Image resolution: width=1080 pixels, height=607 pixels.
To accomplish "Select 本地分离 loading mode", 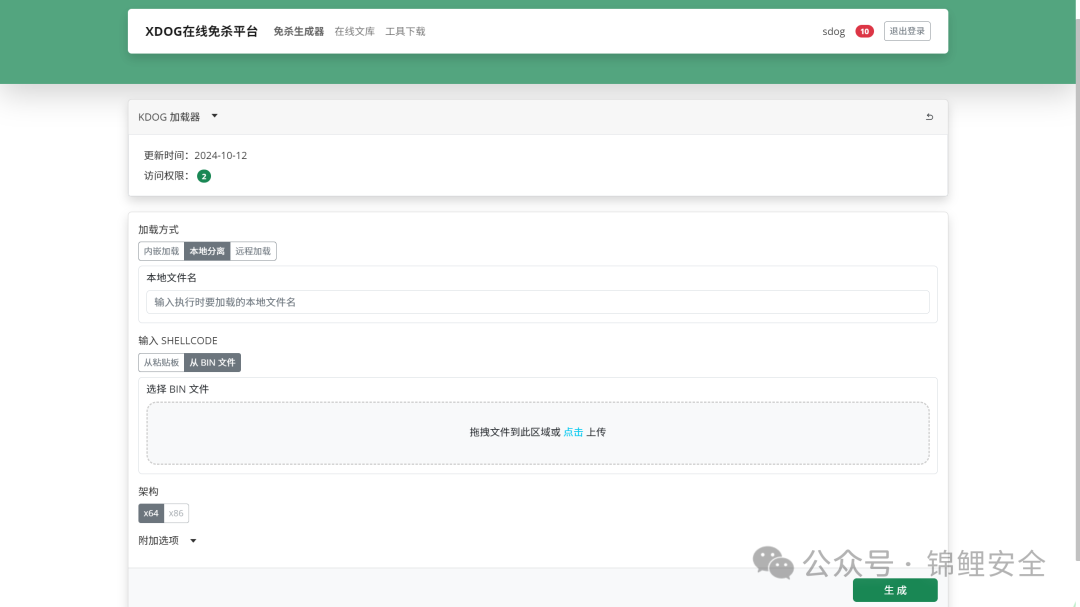I will click(x=207, y=251).
